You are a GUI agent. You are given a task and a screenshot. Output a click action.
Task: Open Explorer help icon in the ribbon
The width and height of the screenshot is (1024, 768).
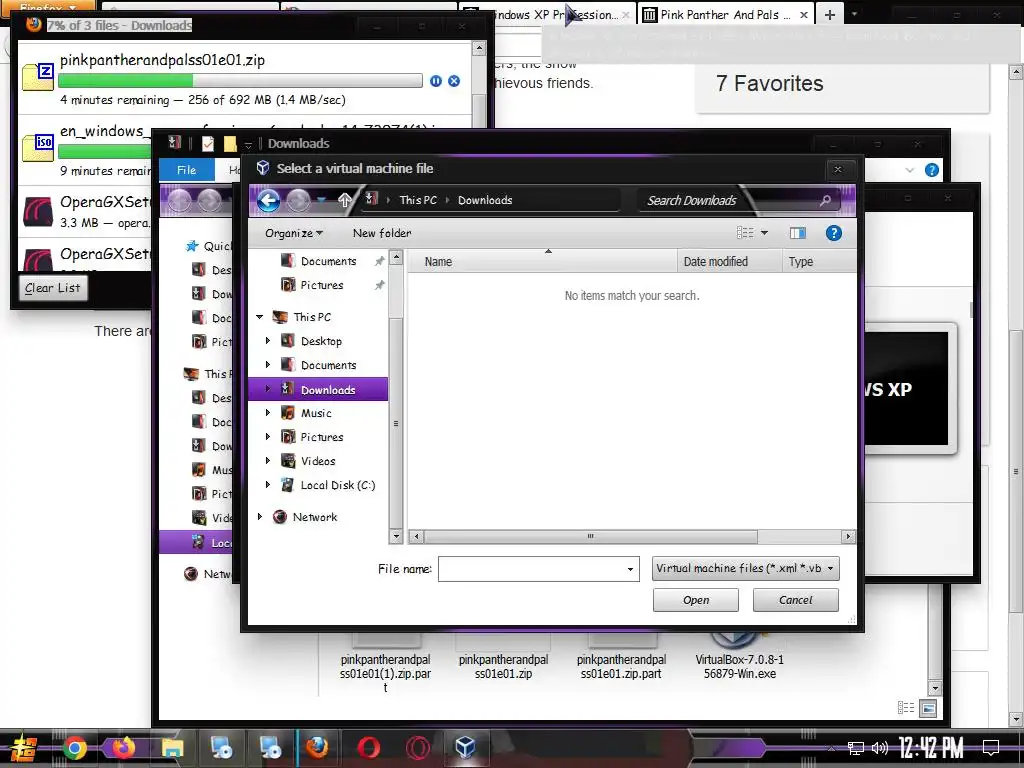point(931,170)
